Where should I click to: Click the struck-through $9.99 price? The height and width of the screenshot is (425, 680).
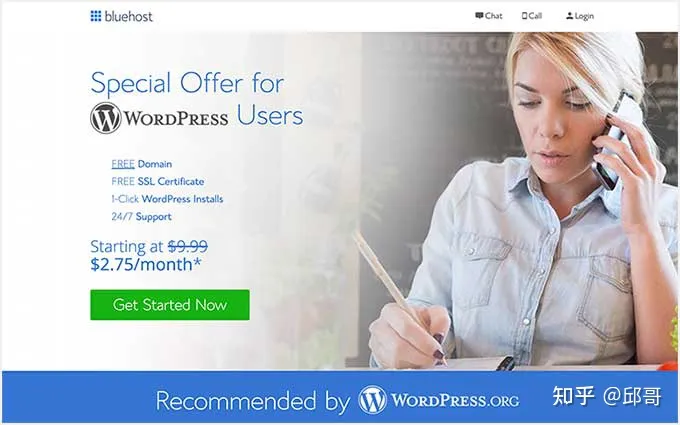click(188, 246)
